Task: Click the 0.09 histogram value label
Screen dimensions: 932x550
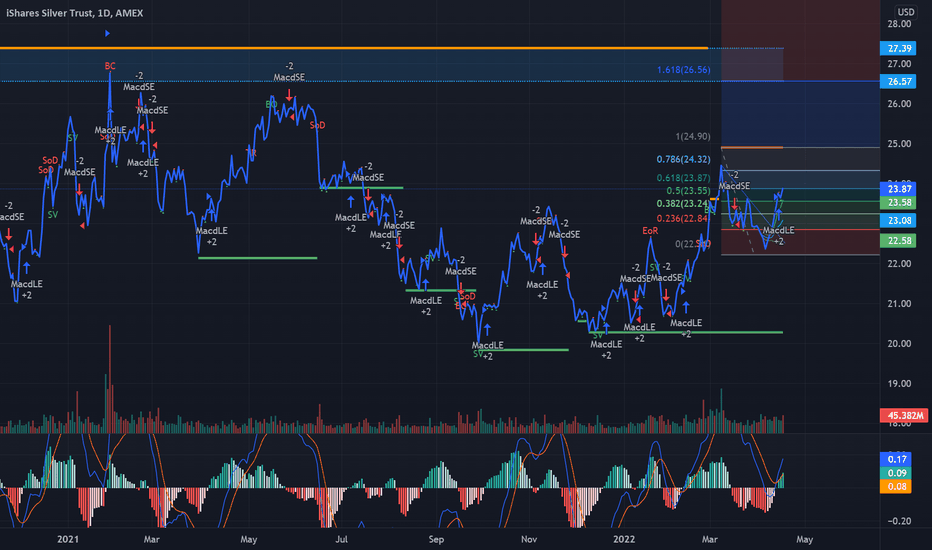Action: [897, 473]
